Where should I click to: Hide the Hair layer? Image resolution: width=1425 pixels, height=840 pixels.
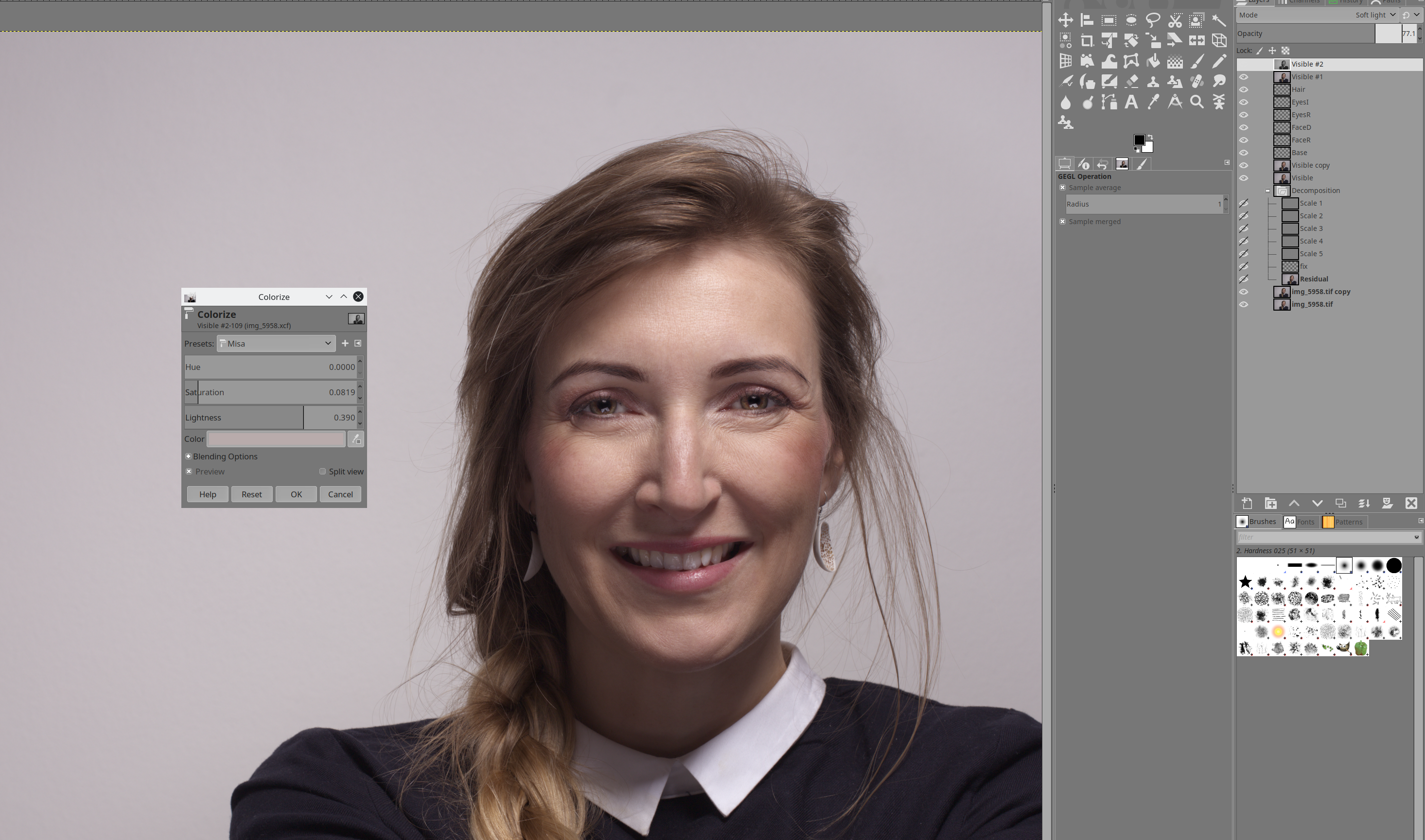[x=1243, y=89]
